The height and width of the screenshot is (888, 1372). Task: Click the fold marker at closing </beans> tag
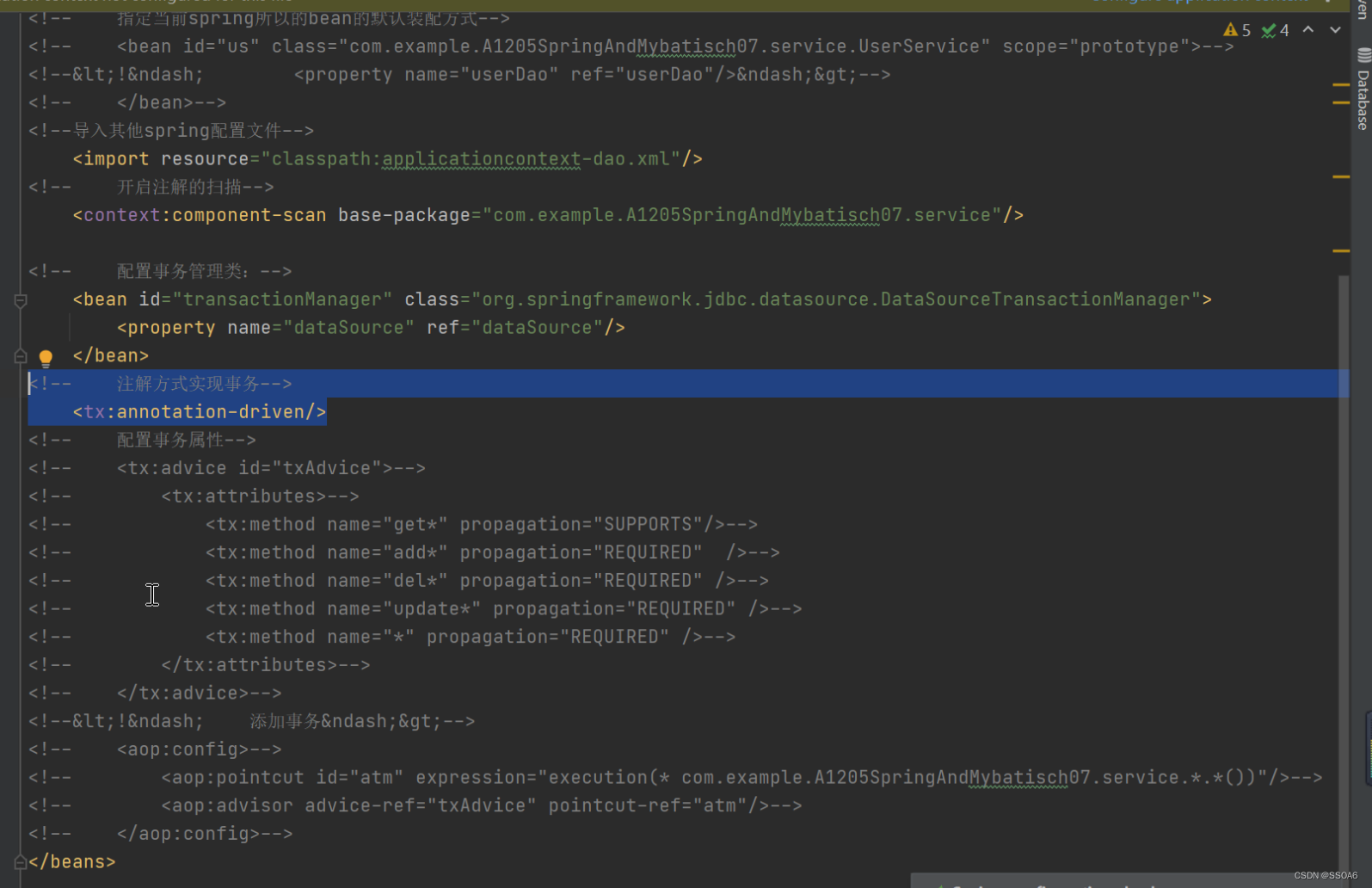coord(21,861)
